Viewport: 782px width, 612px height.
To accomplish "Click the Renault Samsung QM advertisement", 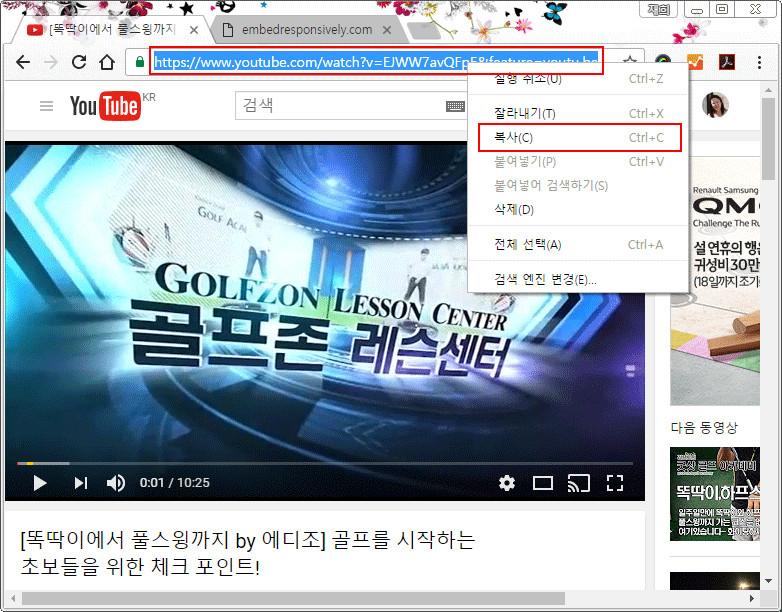I will [715, 281].
